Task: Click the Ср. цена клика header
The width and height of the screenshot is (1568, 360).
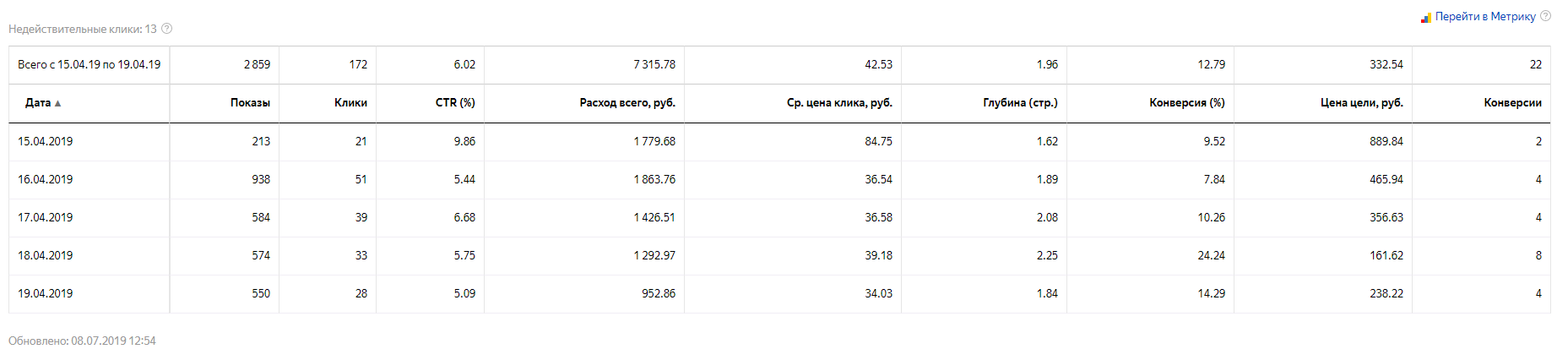Action: [x=839, y=103]
